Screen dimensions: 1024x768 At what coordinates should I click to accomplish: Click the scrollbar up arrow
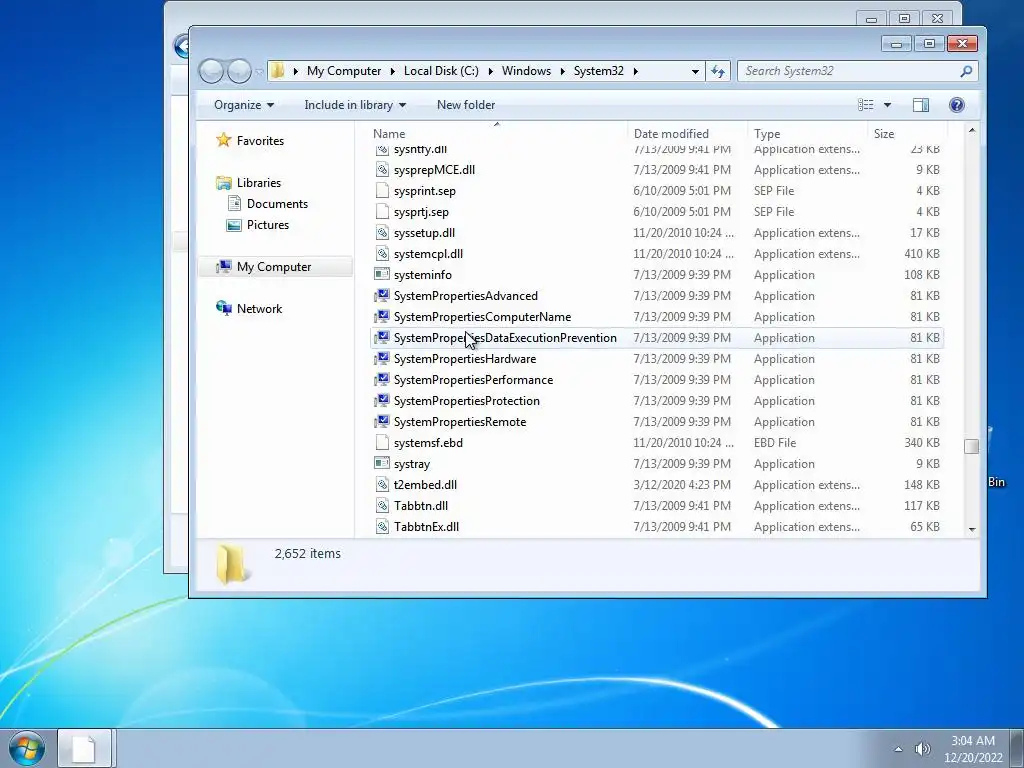(972, 131)
